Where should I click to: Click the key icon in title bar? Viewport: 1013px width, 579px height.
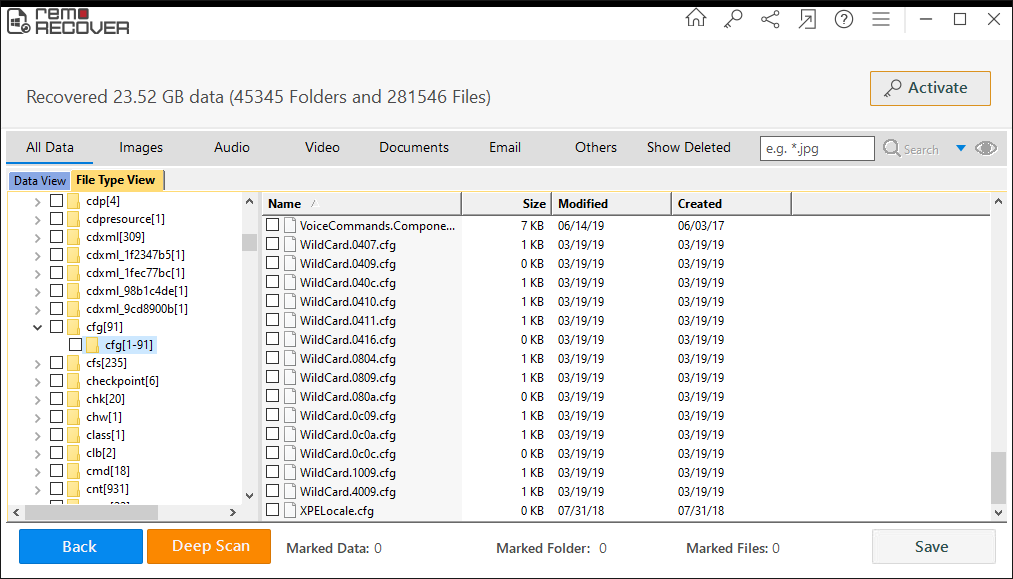[733, 19]
